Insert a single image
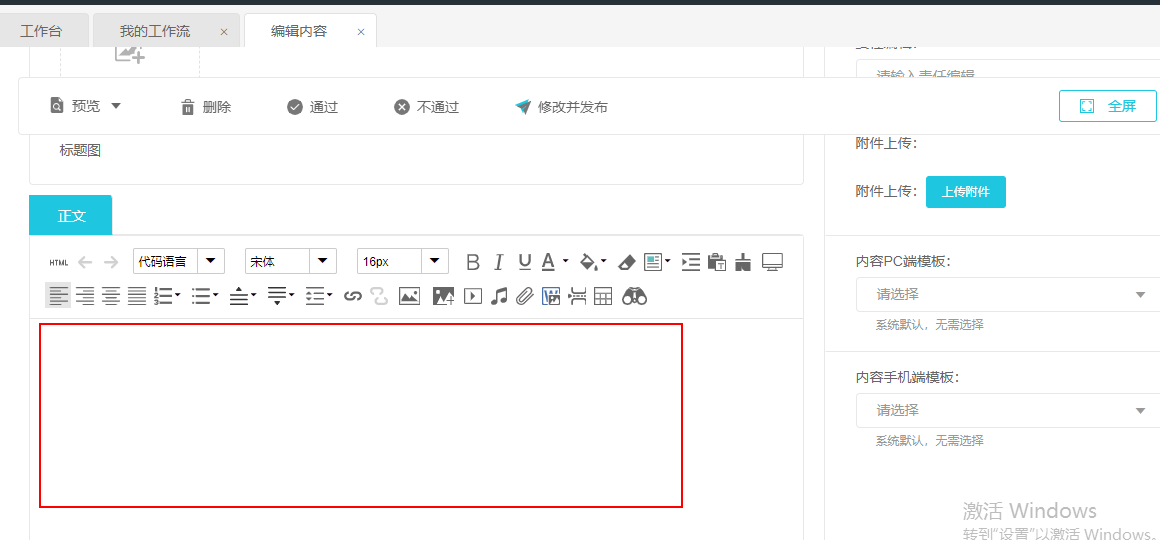This screenshot has height=540, width=1160. [x=409, y=297]
